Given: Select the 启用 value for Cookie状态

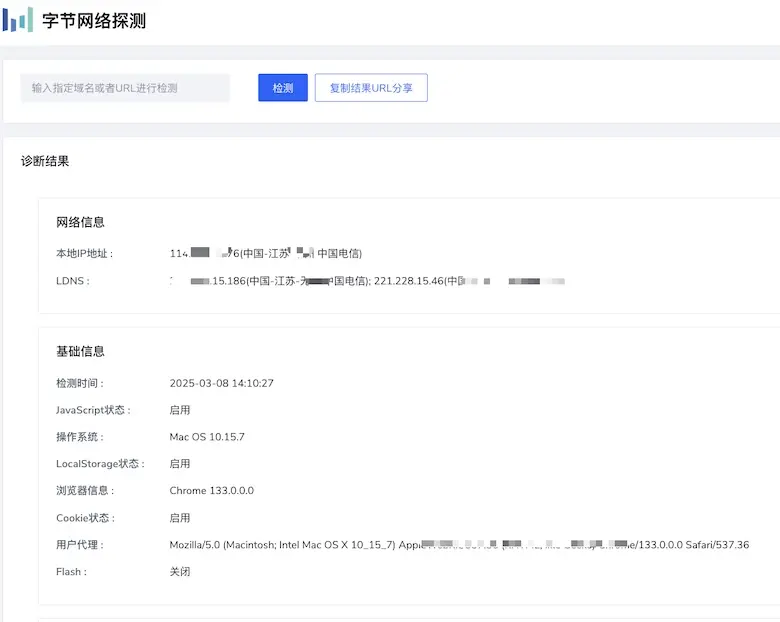Looking at the screenshot, I should coord(180,518).
